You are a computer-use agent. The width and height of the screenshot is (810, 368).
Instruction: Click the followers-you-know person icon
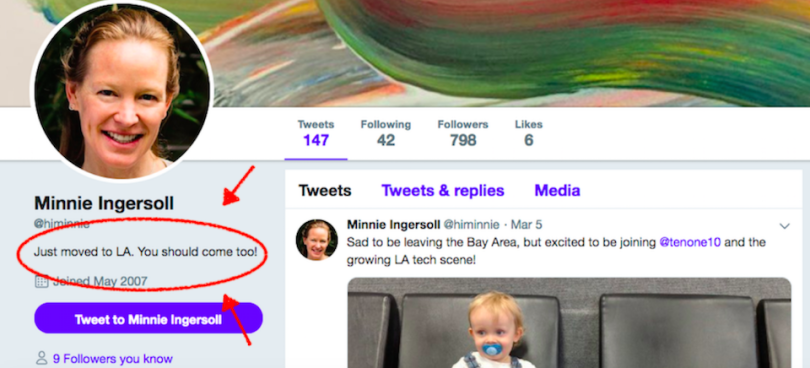click(x=41, y=358)
